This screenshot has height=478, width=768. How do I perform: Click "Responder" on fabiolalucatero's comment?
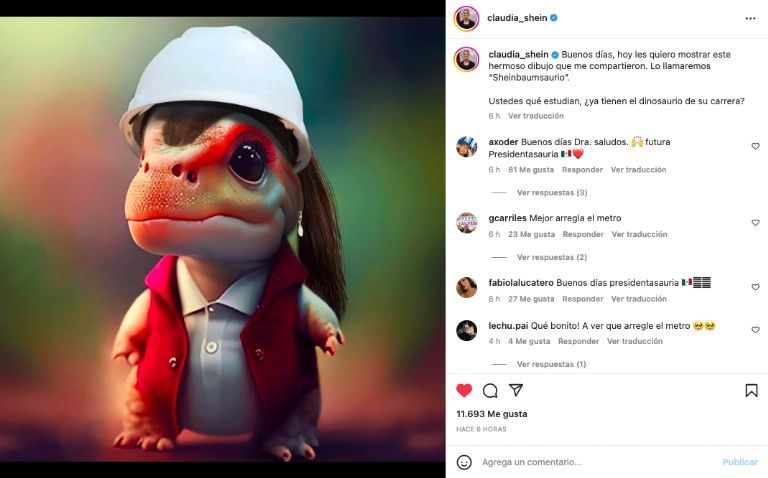coord(583,299)
